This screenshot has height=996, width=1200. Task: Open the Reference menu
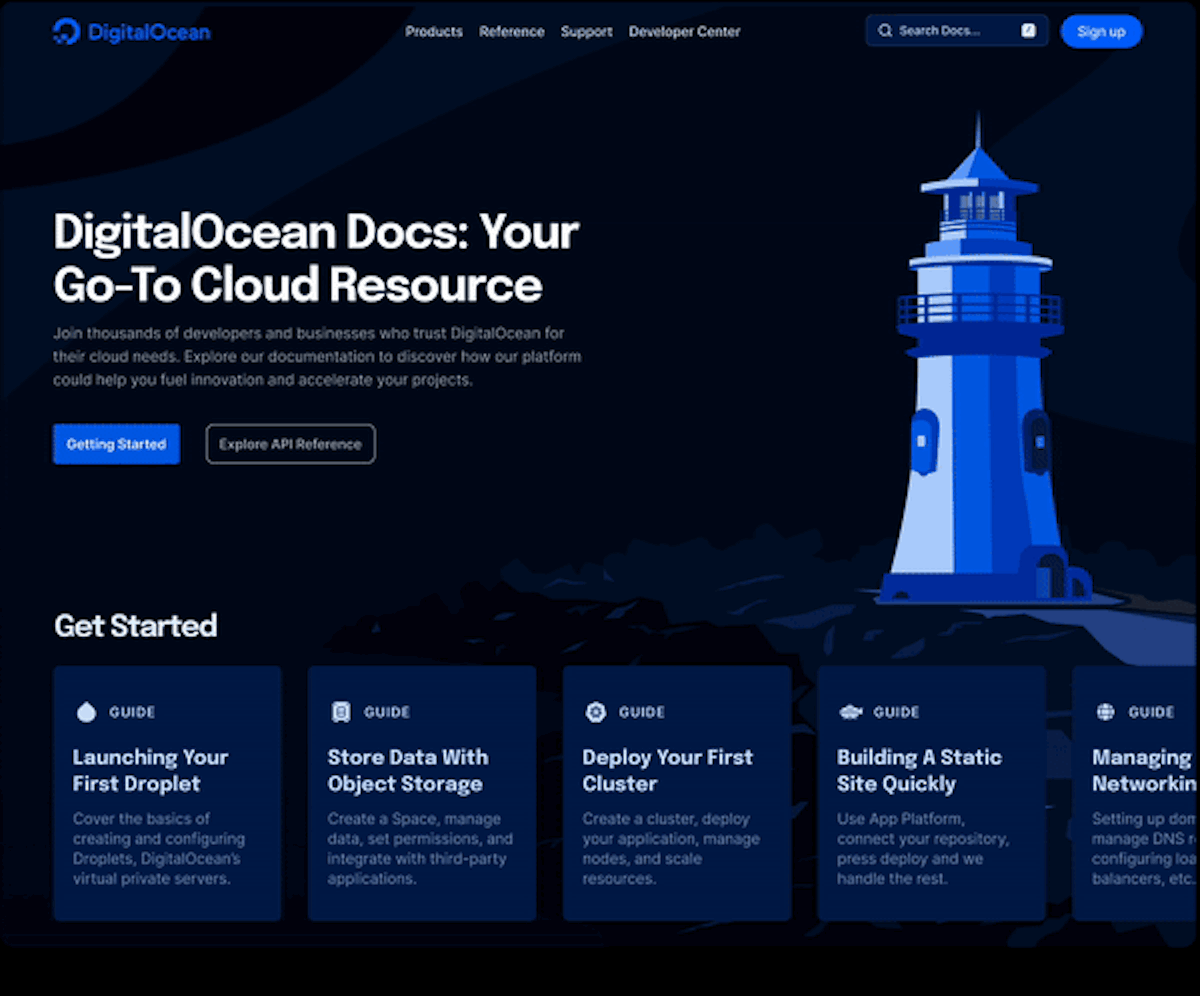click(512, 31)
